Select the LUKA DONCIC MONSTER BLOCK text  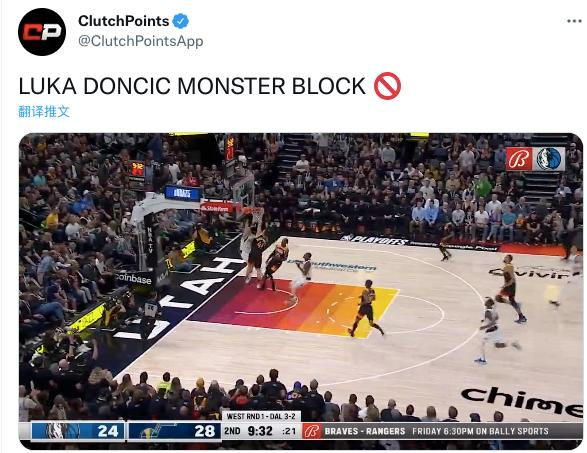point(192,86)
